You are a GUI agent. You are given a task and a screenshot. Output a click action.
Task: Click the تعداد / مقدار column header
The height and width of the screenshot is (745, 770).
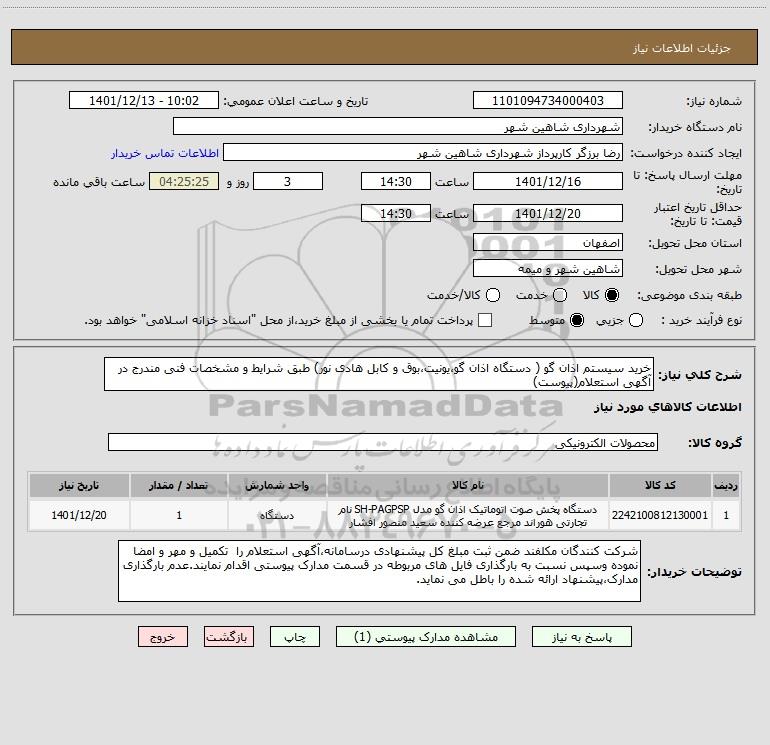(x=179, y=485)
